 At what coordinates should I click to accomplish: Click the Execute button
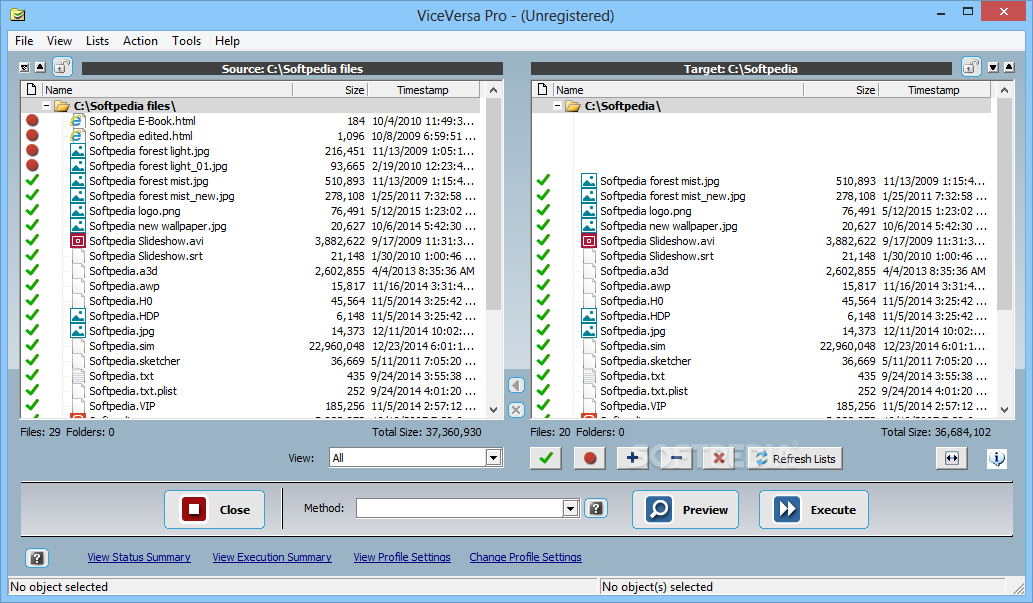(x=814, y=509)
